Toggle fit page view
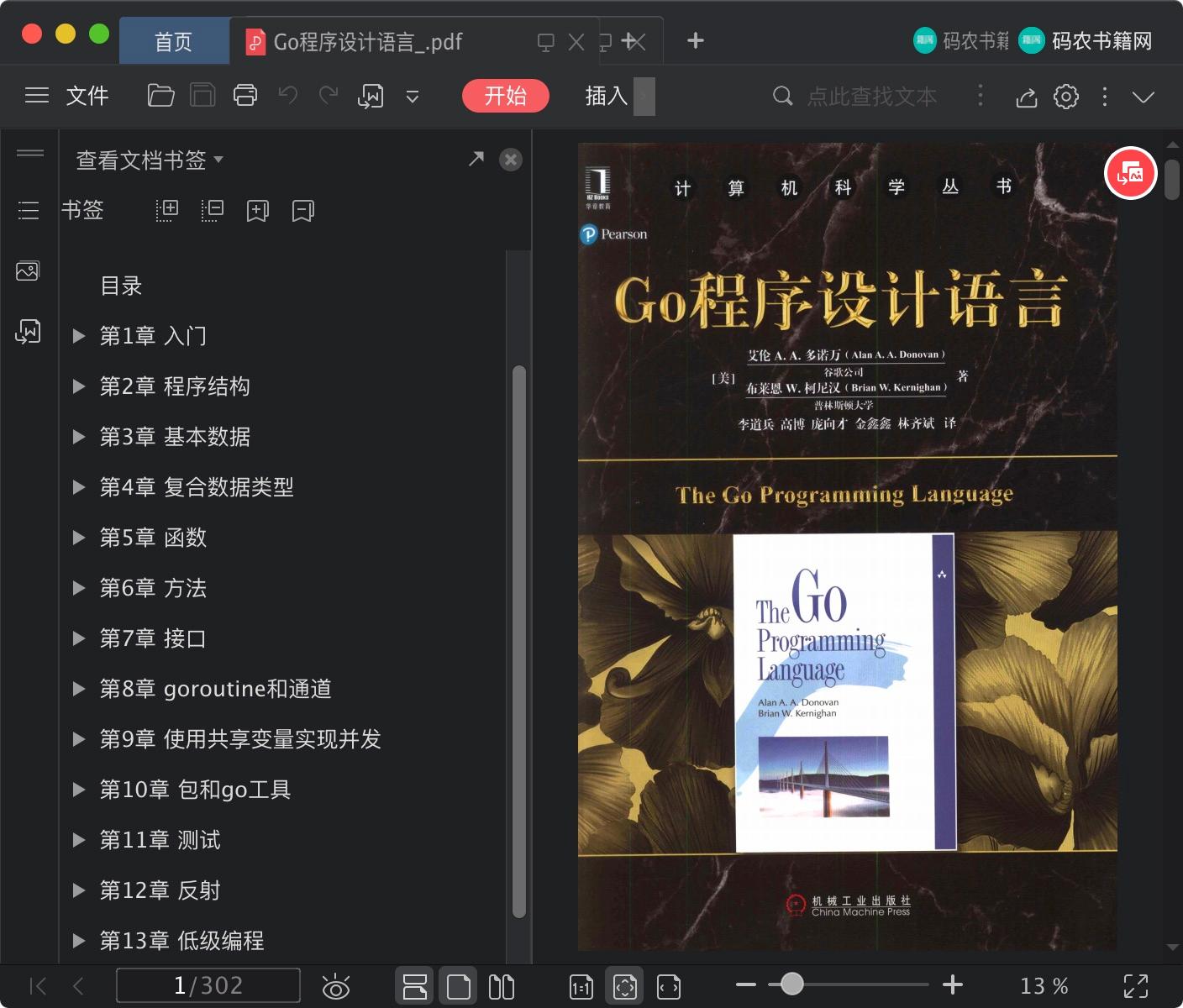 (624, 986)
